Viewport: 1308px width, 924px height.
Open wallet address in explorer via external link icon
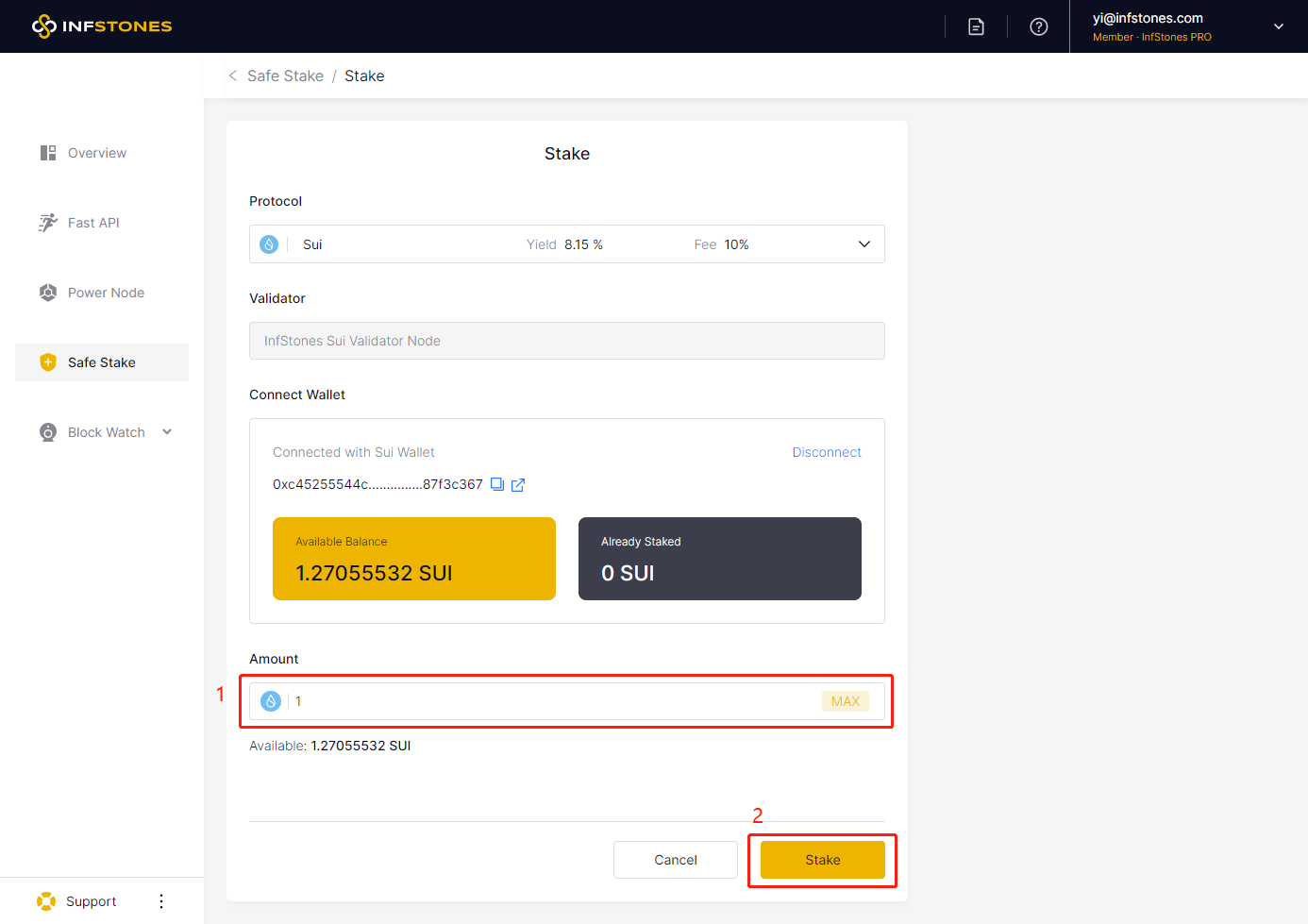coord(518,485)
